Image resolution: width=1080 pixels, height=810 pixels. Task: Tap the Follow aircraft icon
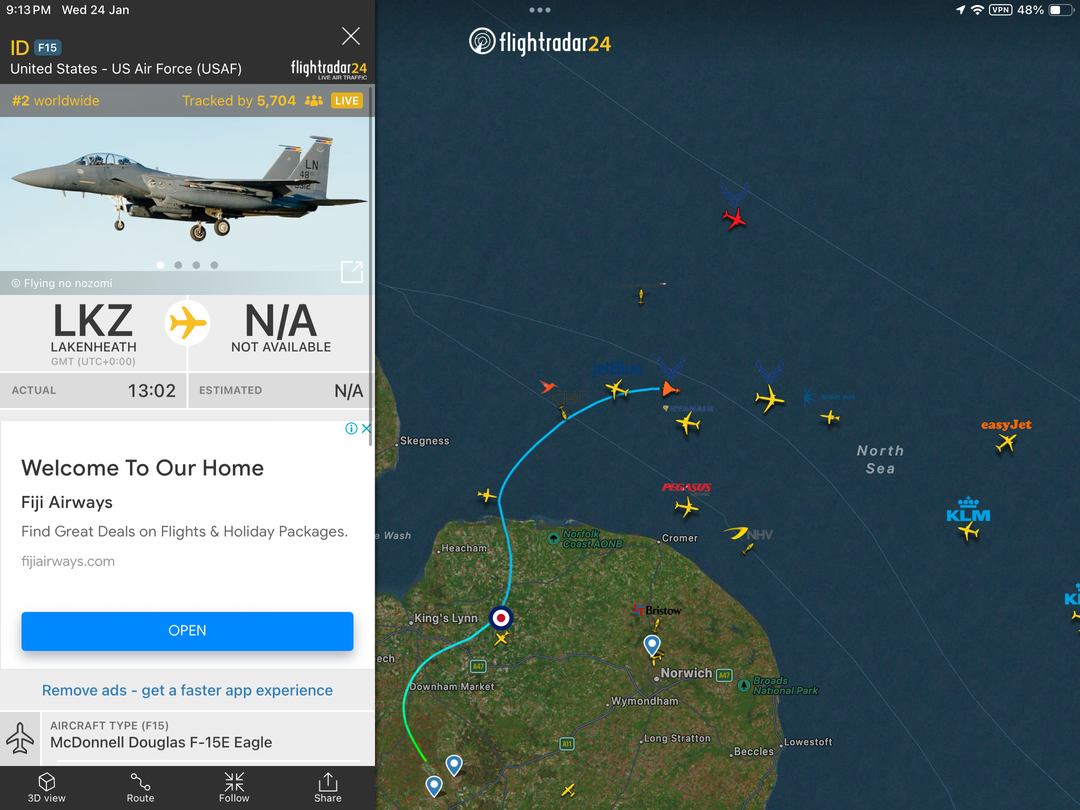tap(234, 787)
